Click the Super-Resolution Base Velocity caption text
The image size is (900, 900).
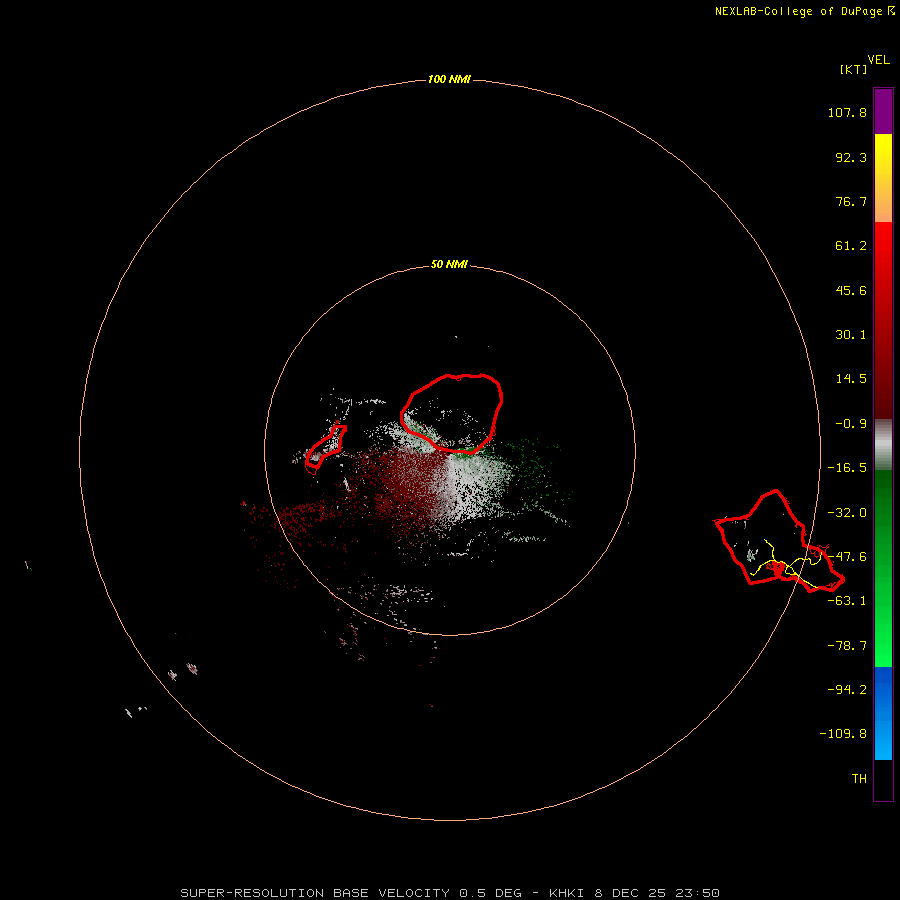(x=449, y=893)
